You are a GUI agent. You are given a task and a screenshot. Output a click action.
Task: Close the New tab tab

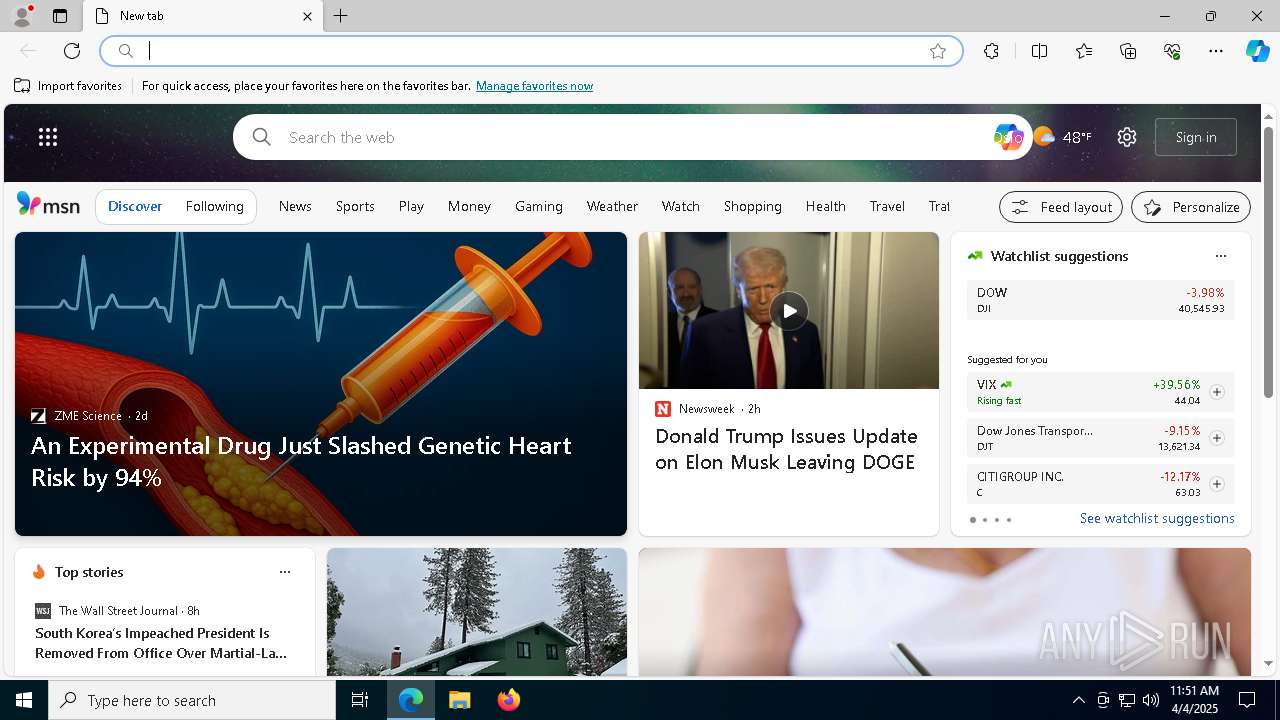[307, 16]
